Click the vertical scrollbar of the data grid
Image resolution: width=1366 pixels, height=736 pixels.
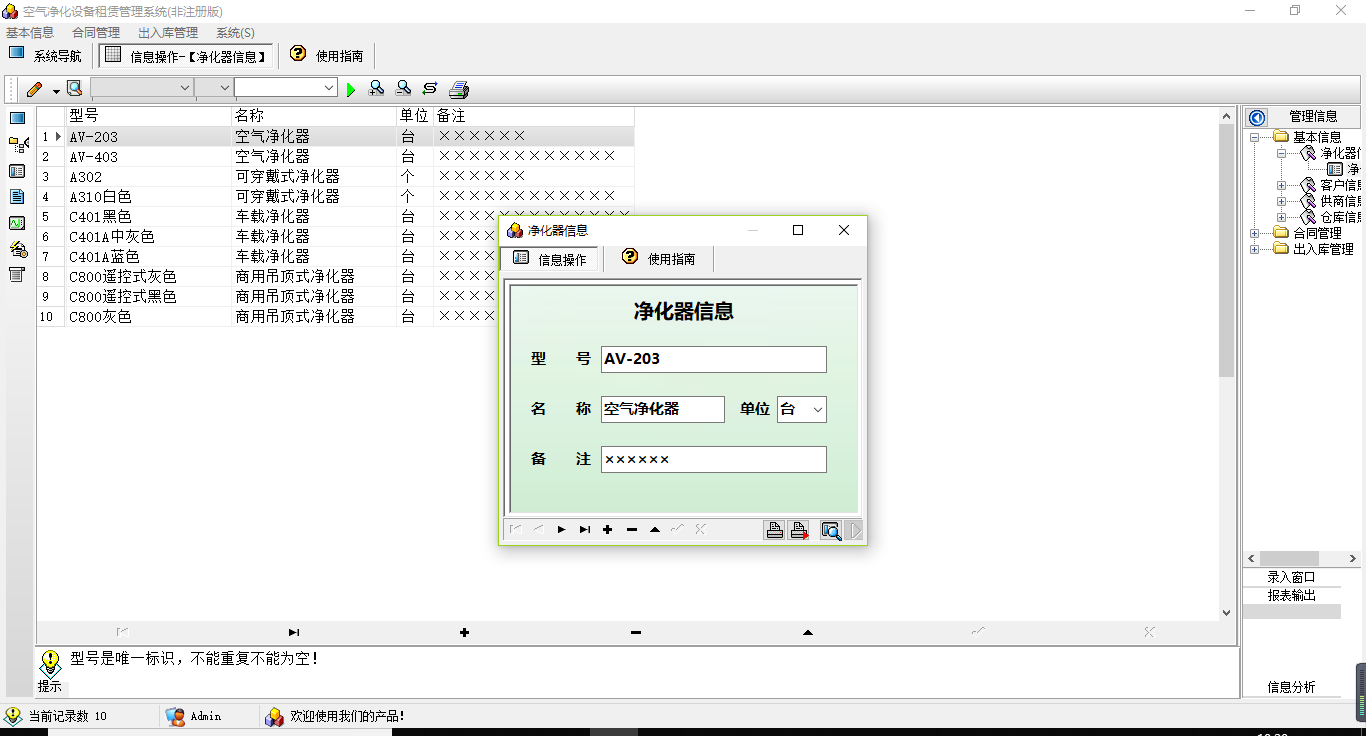tap(1227, 364)
